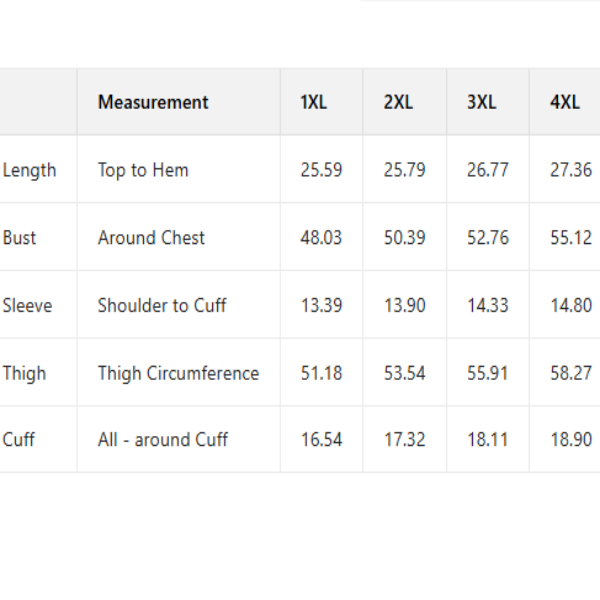Click the Shoulder to Cuff cell
Screen dimensions: 600x600
[x=162, y=305]
